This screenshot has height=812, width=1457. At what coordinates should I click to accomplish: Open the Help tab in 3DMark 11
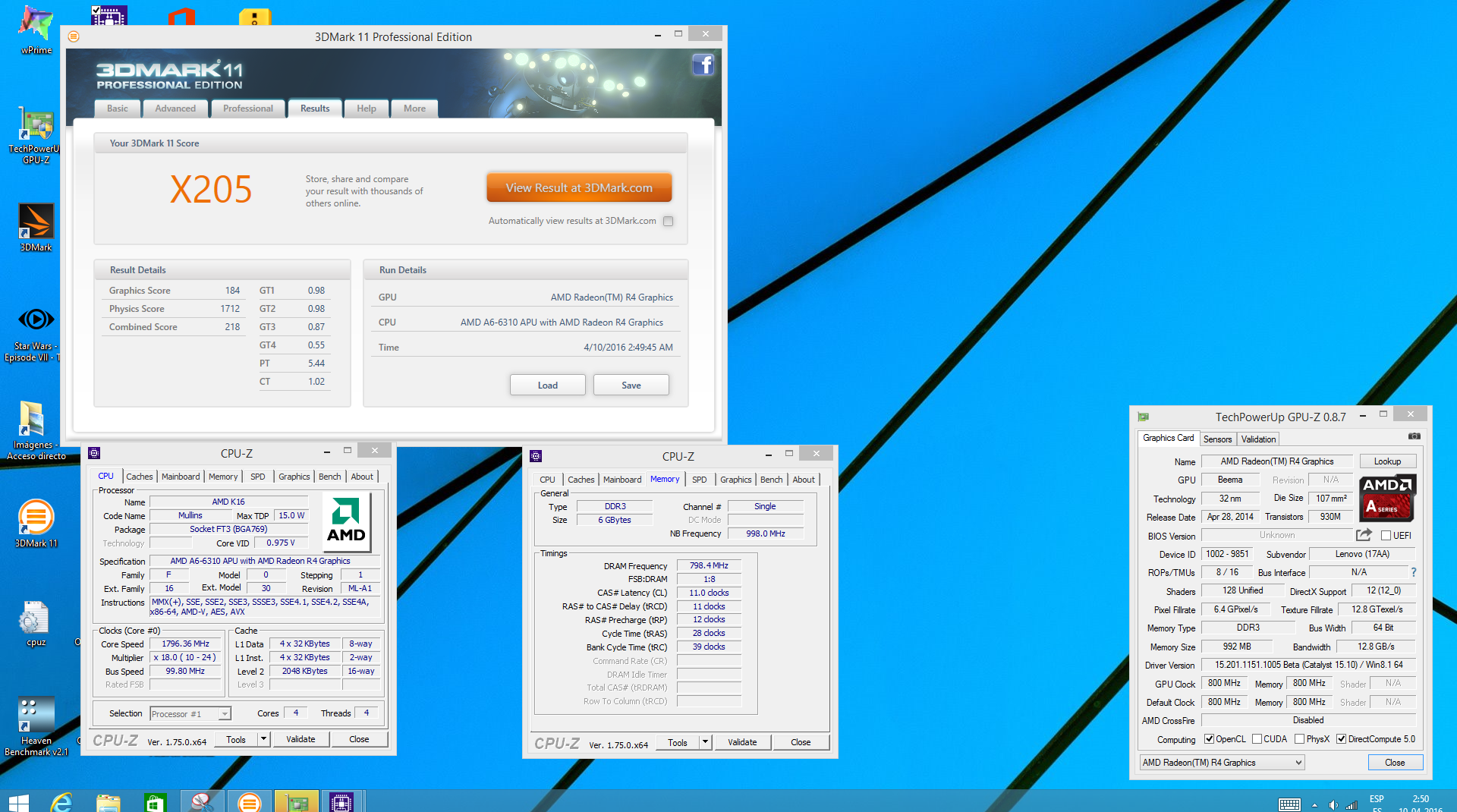click(x=367, y=109)
